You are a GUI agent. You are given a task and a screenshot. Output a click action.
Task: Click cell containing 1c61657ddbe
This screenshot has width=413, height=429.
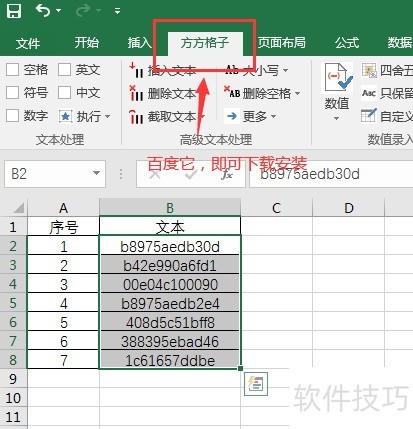pos(170,360)
